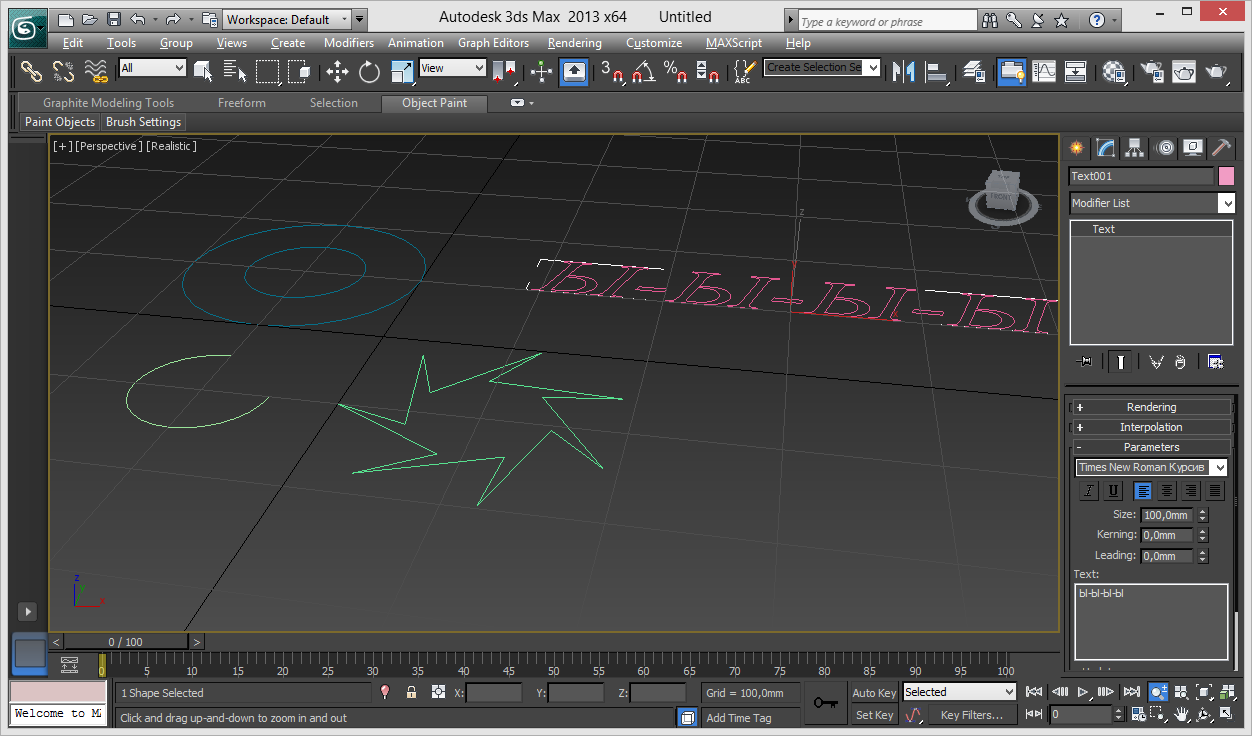
Task: Open Key Filters dialog
Action: tap(972, 715)
